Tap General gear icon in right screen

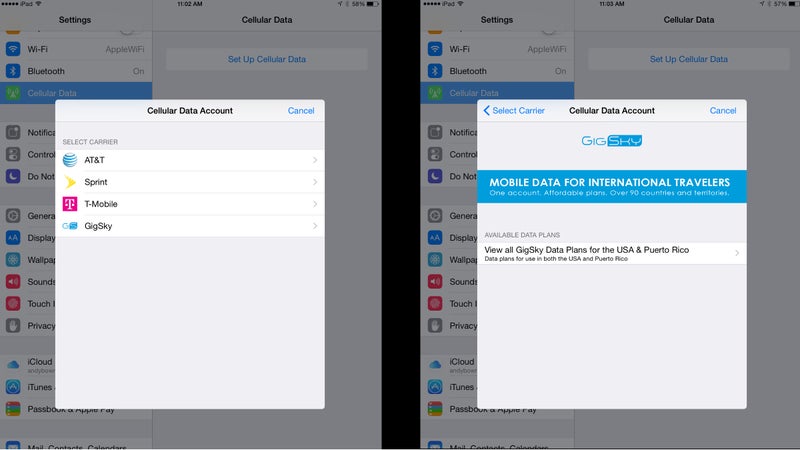tap(435, 216)
